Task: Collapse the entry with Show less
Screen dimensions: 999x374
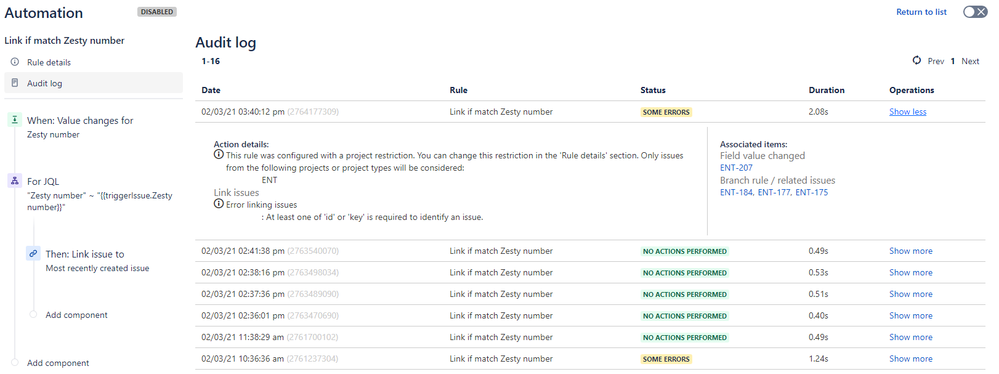Action: tap(908, 111)
